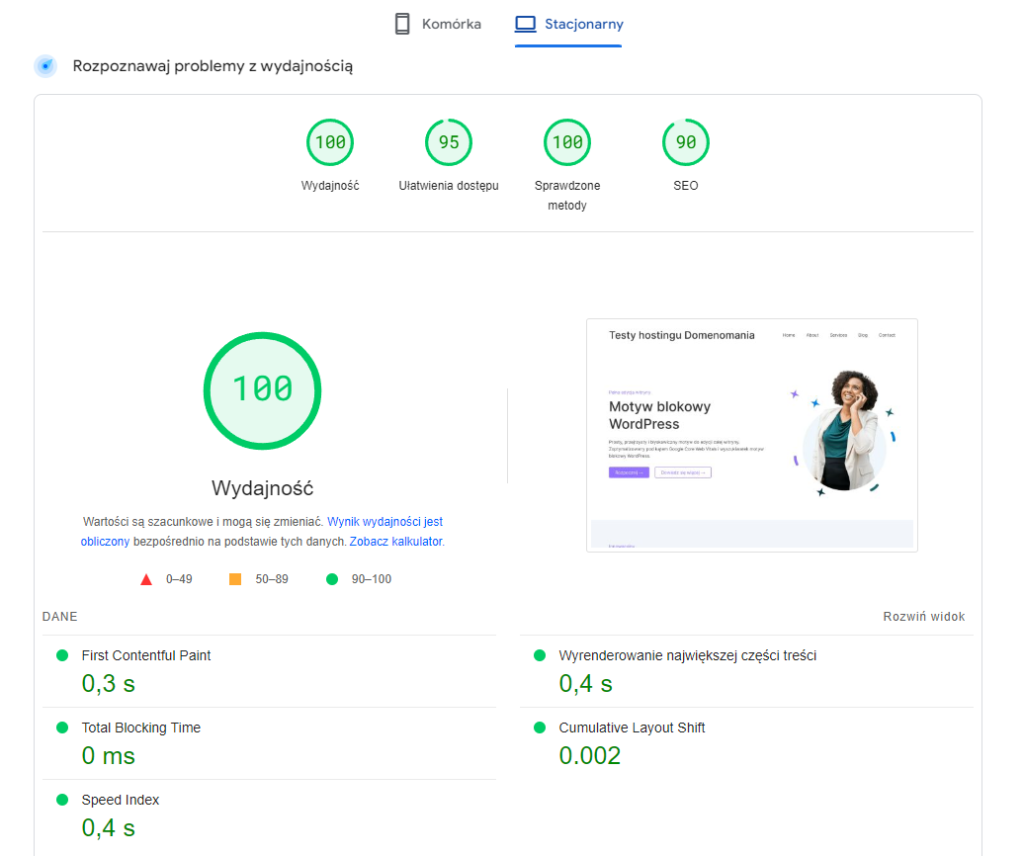Image resolution: width=1024 pixels, height=856 pixels.
Task: Click the orange square marker for 50–89 range
Action: point(237,579)
